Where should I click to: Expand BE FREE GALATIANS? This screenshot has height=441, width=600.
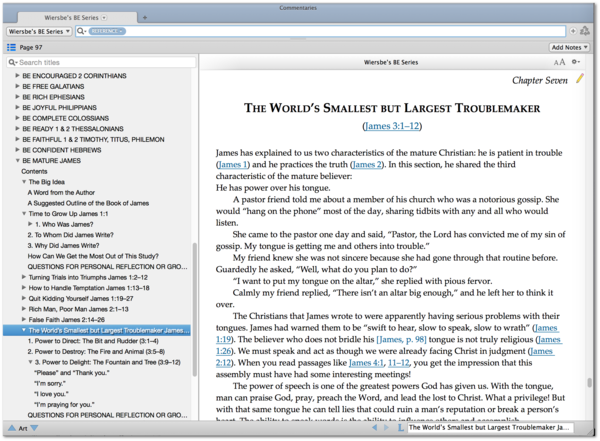pos(17,87)
